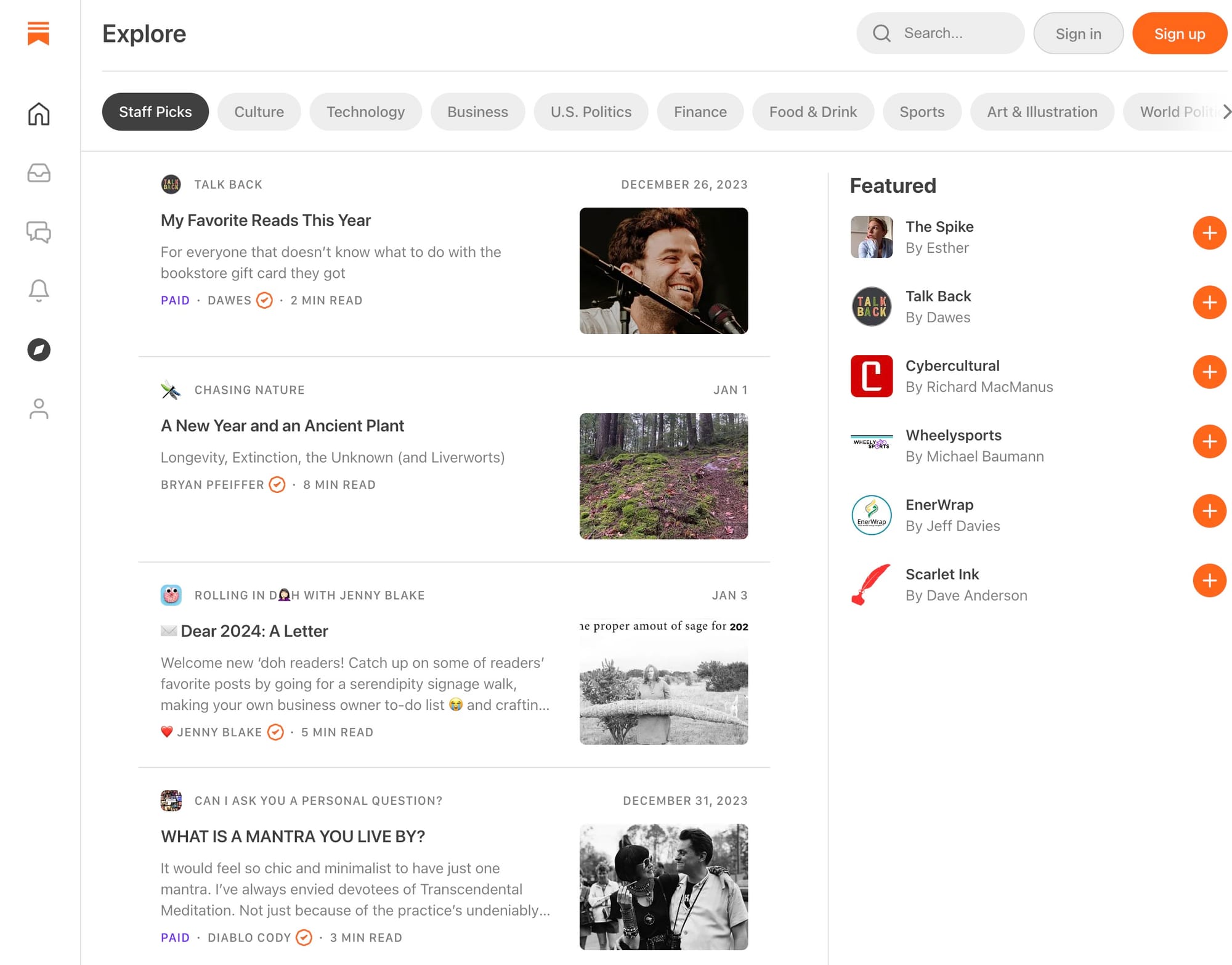Screen dimensions: 1232x965
Task: Subscribe to Cybercultural with plus button
Action: [1209, 372]
